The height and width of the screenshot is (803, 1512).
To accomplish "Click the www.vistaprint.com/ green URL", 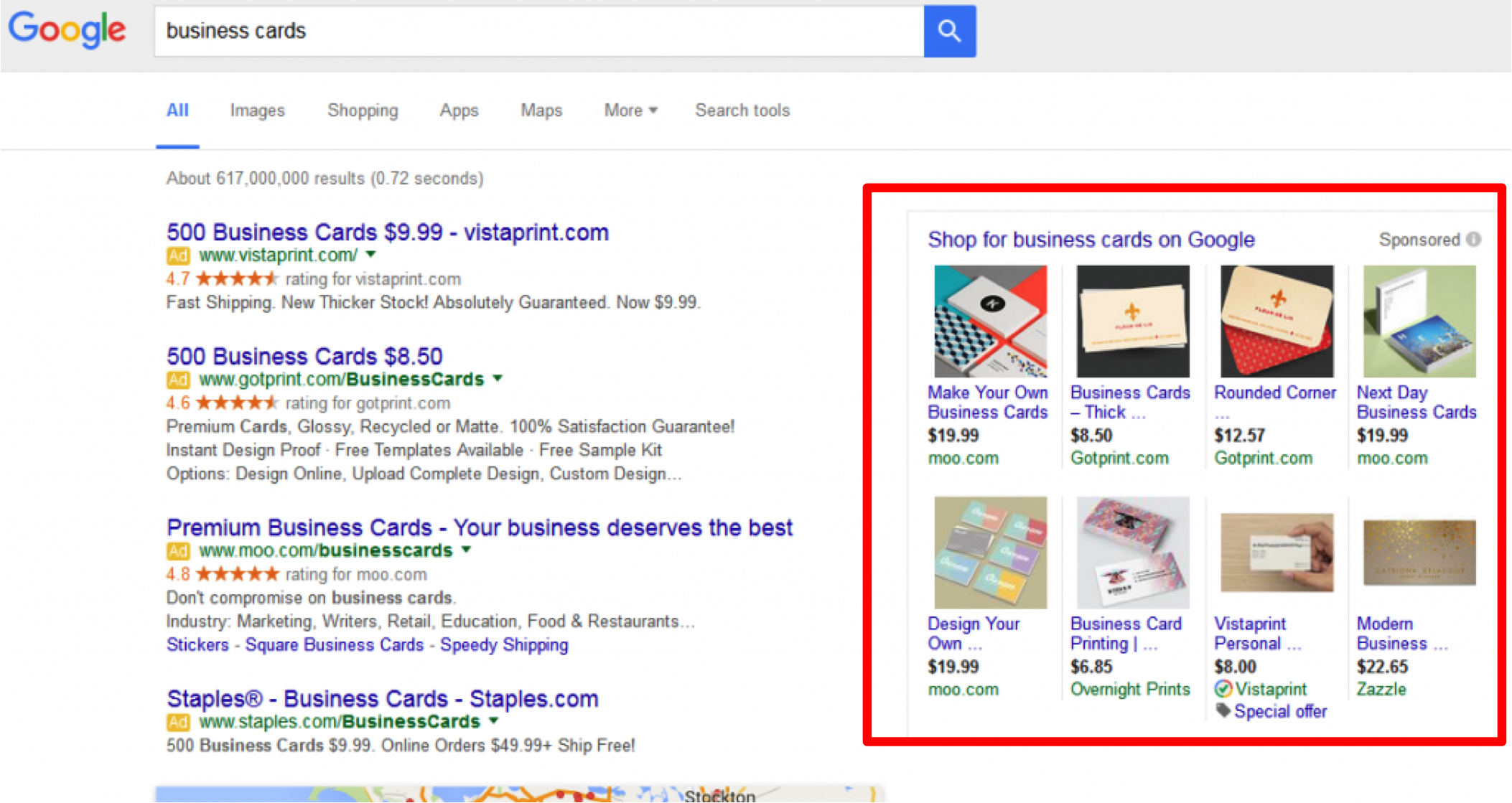I will (278, 255).
